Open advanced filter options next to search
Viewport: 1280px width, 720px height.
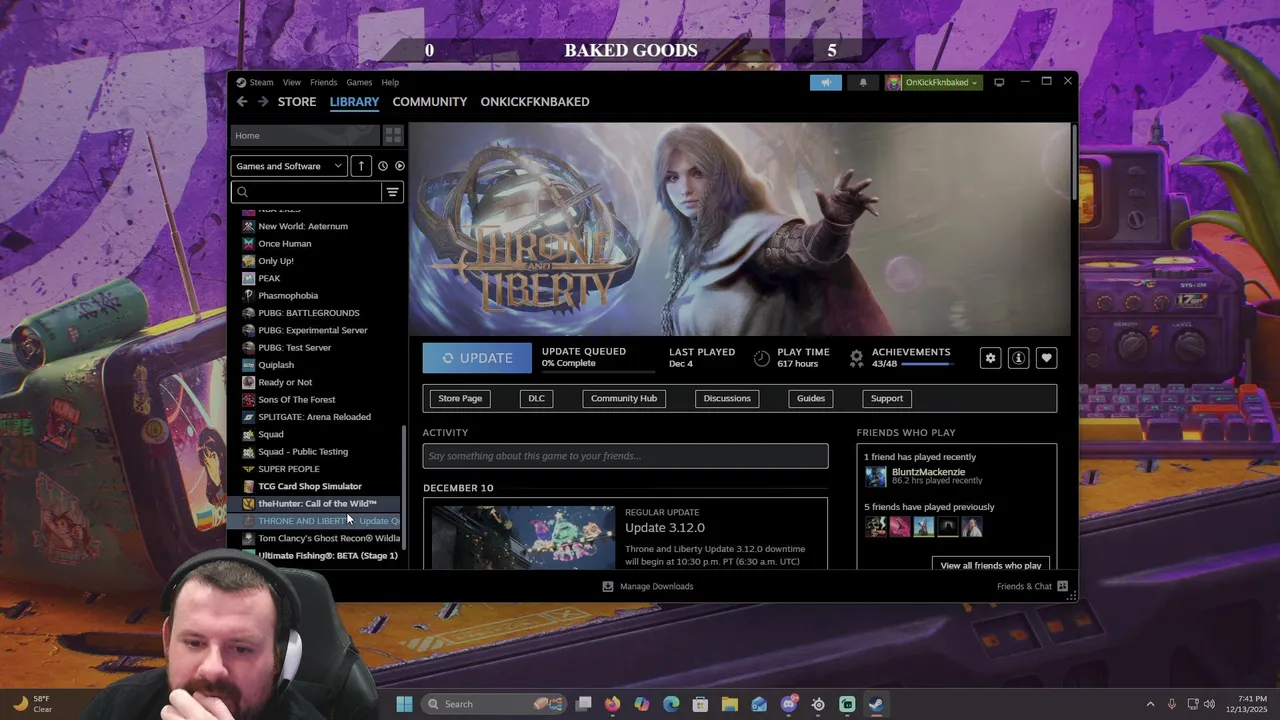pyautogui.click(x=393, y=192)
